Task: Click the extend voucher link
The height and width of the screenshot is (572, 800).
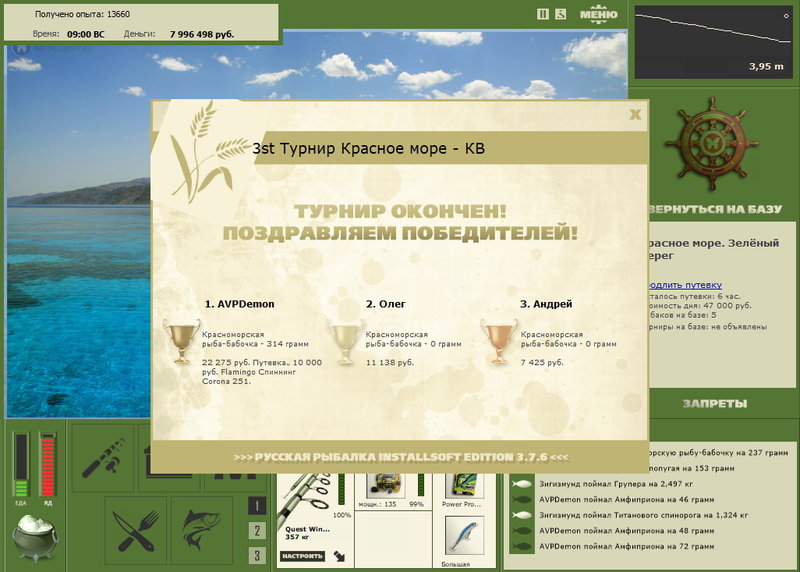Action: tap(686, 285)
